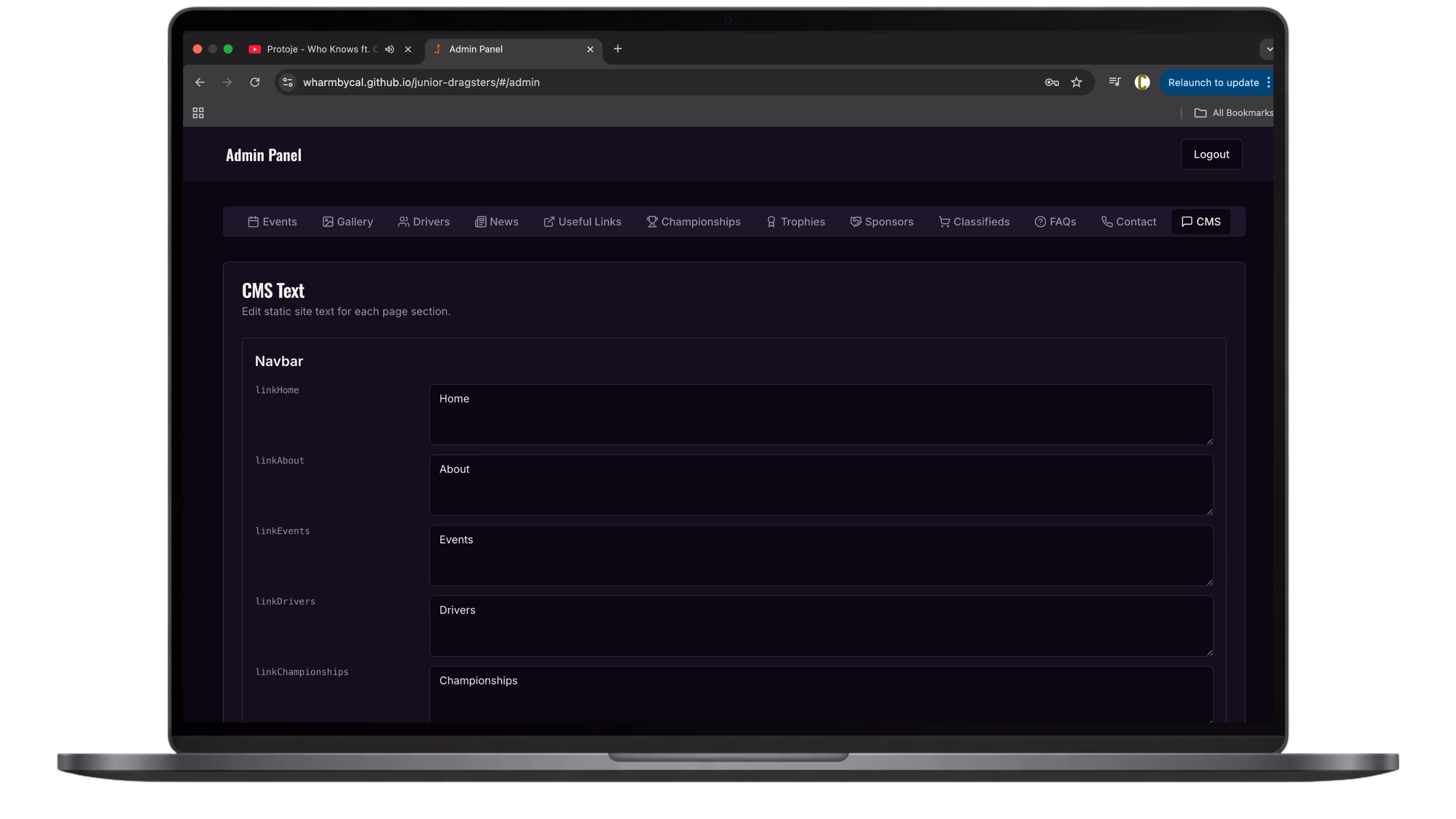Open the Chrome three-dot menu
Screen dimensions: 1456x819
[x=1269, y=82]
